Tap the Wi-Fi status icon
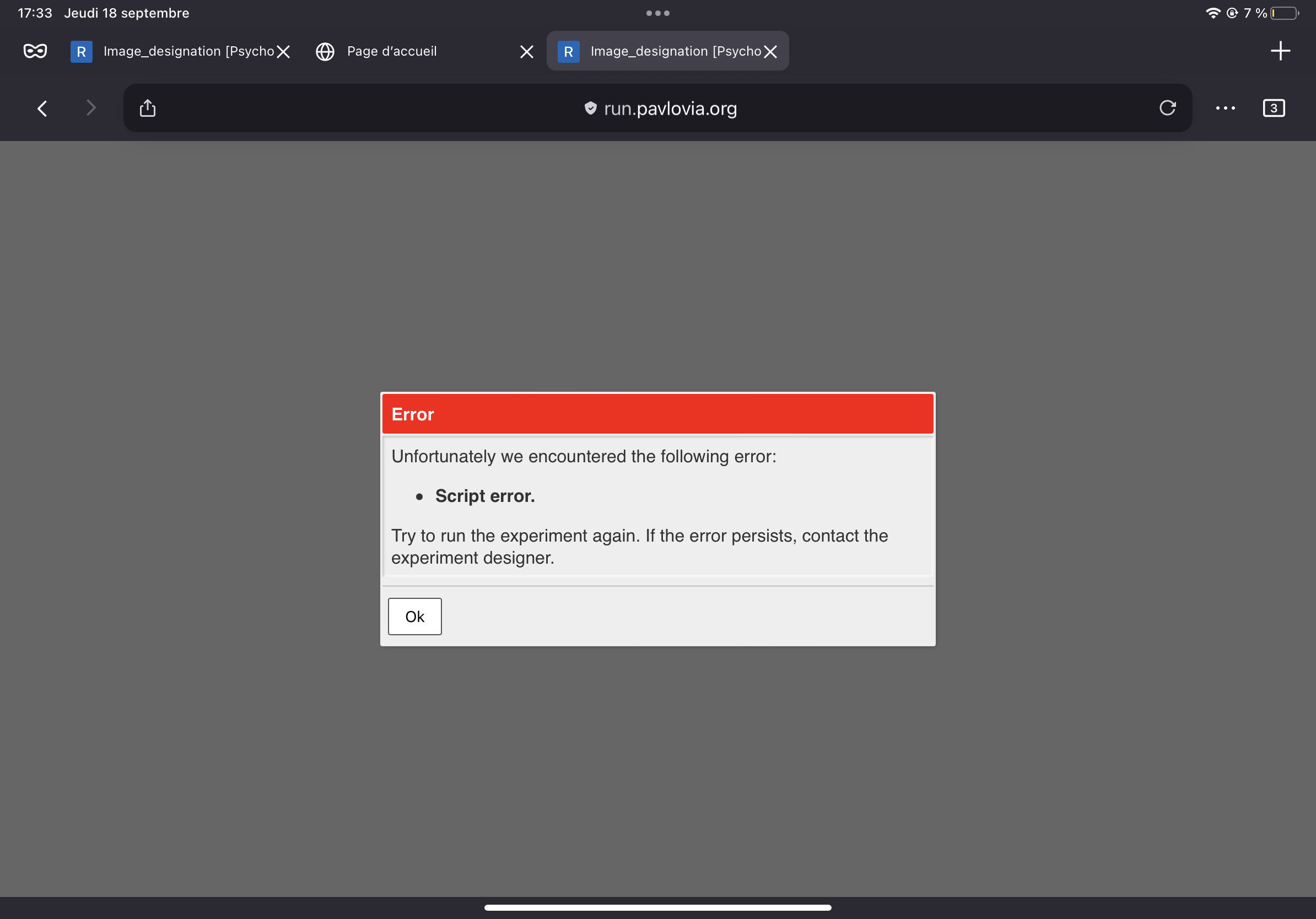This screenshot has height=919, width=1316. pyautogui.click(x=1212, y=13)
